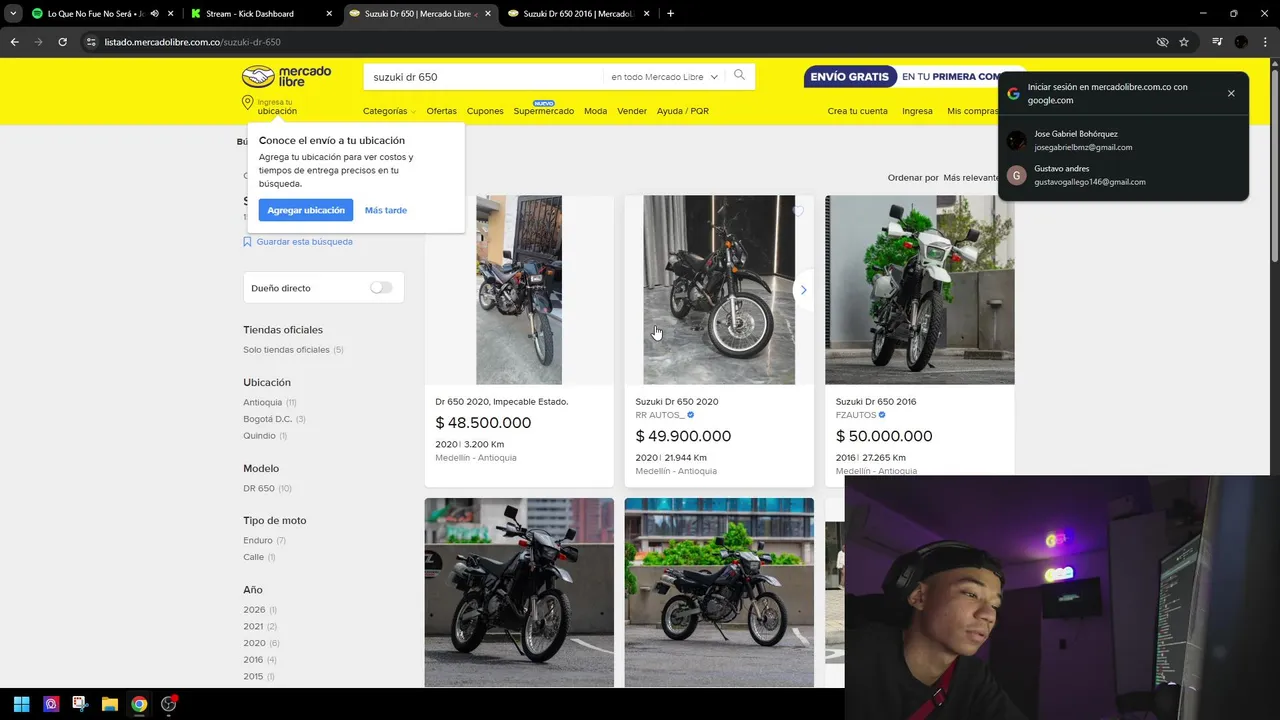
Task: Filter location by Bogotá D.C.
Action: click(x=274, y=419)
